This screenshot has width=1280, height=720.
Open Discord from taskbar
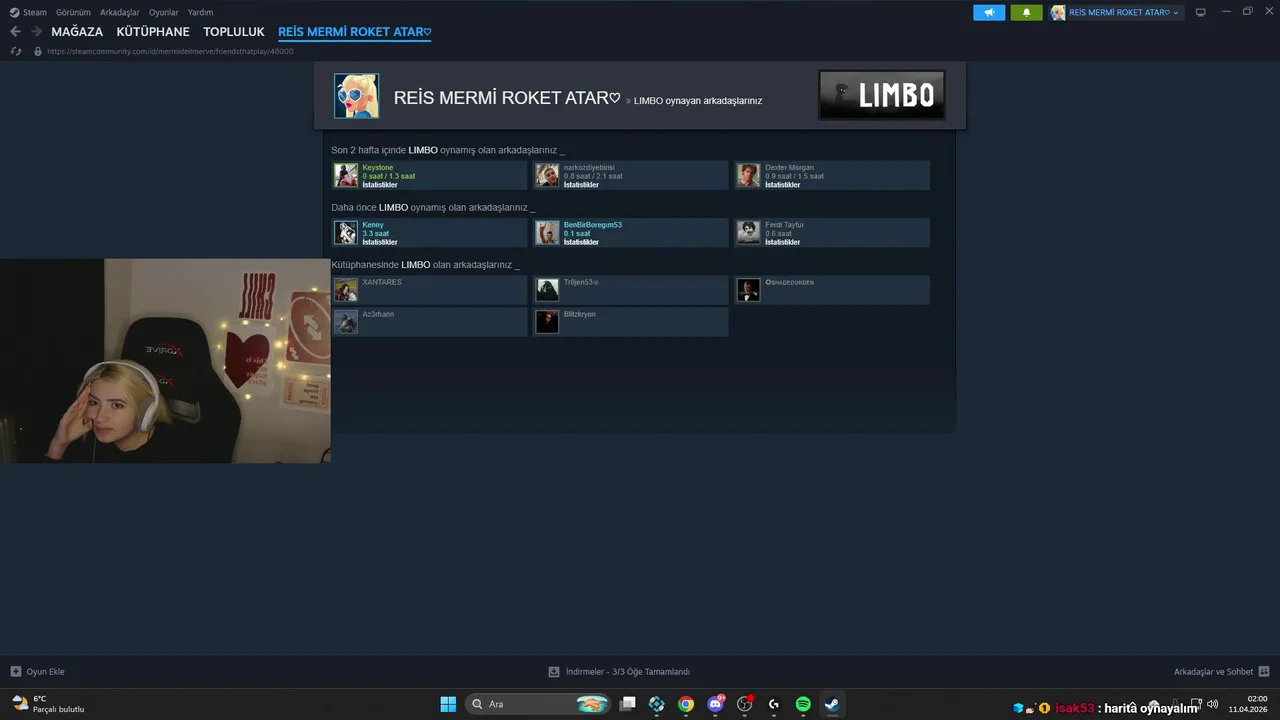coord(715,704)
